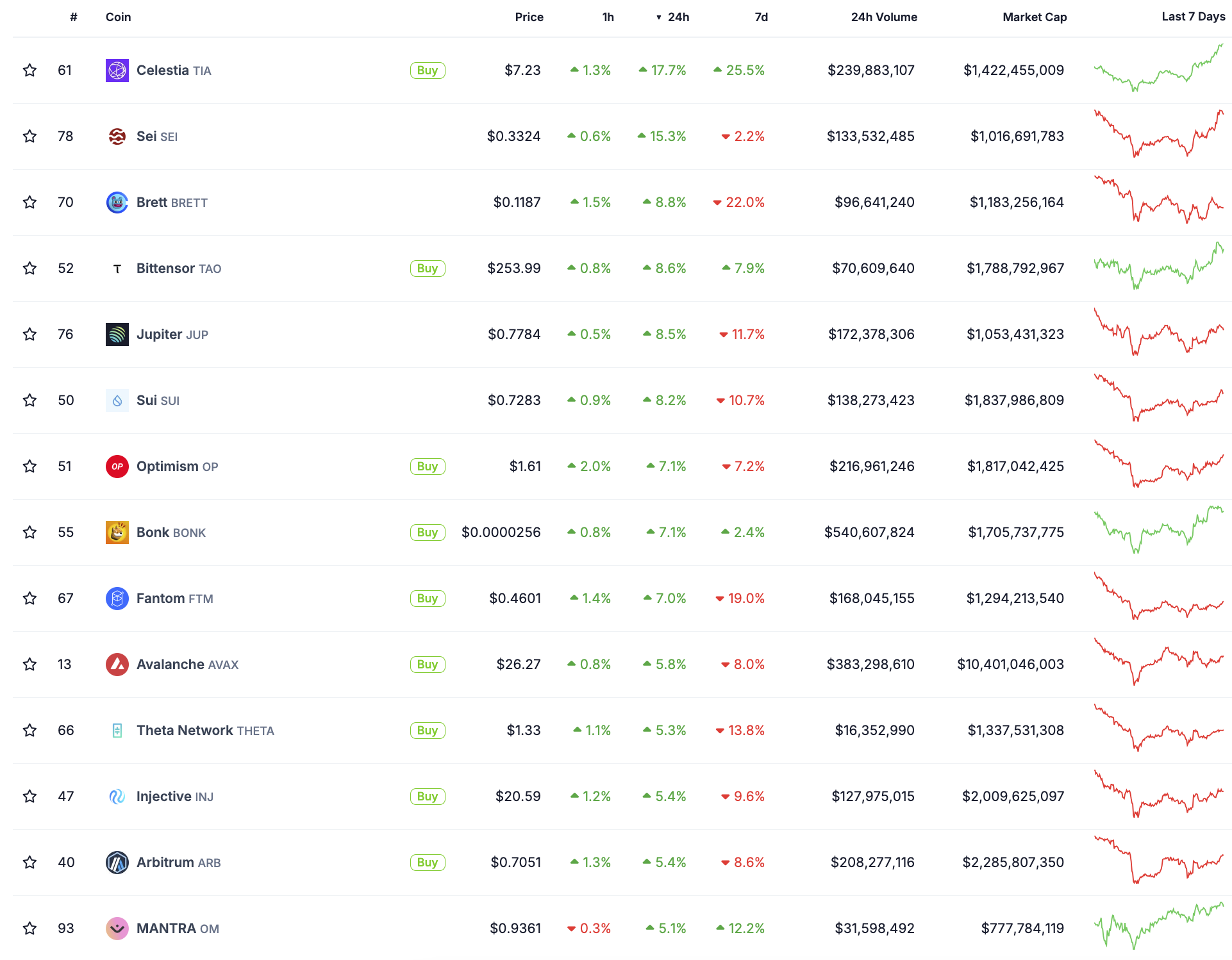Toggle the MANTRA favorite star
1232x960 pixels.
pyautogui.click(x=29, y=929)
